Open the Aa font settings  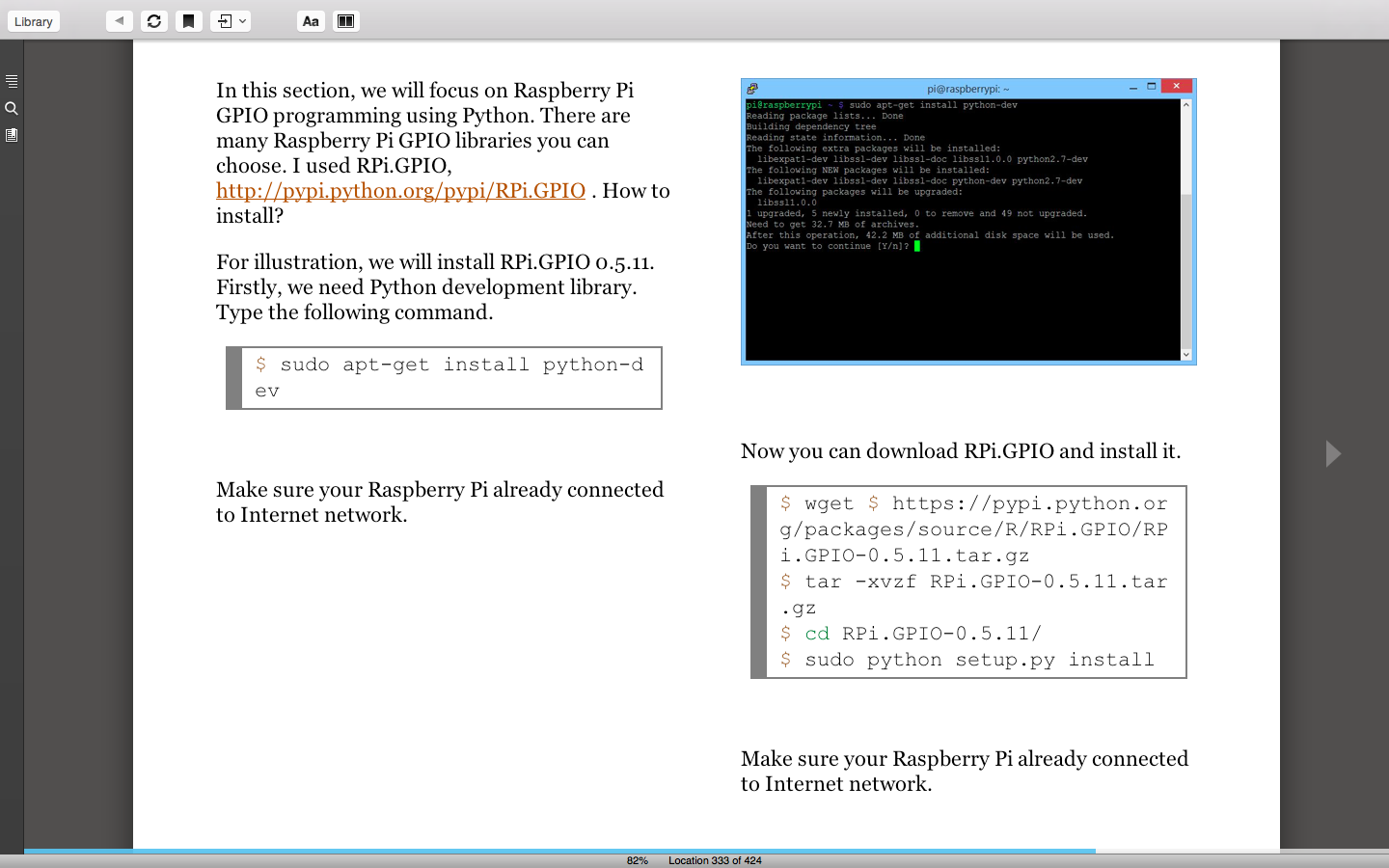(311, 20)
